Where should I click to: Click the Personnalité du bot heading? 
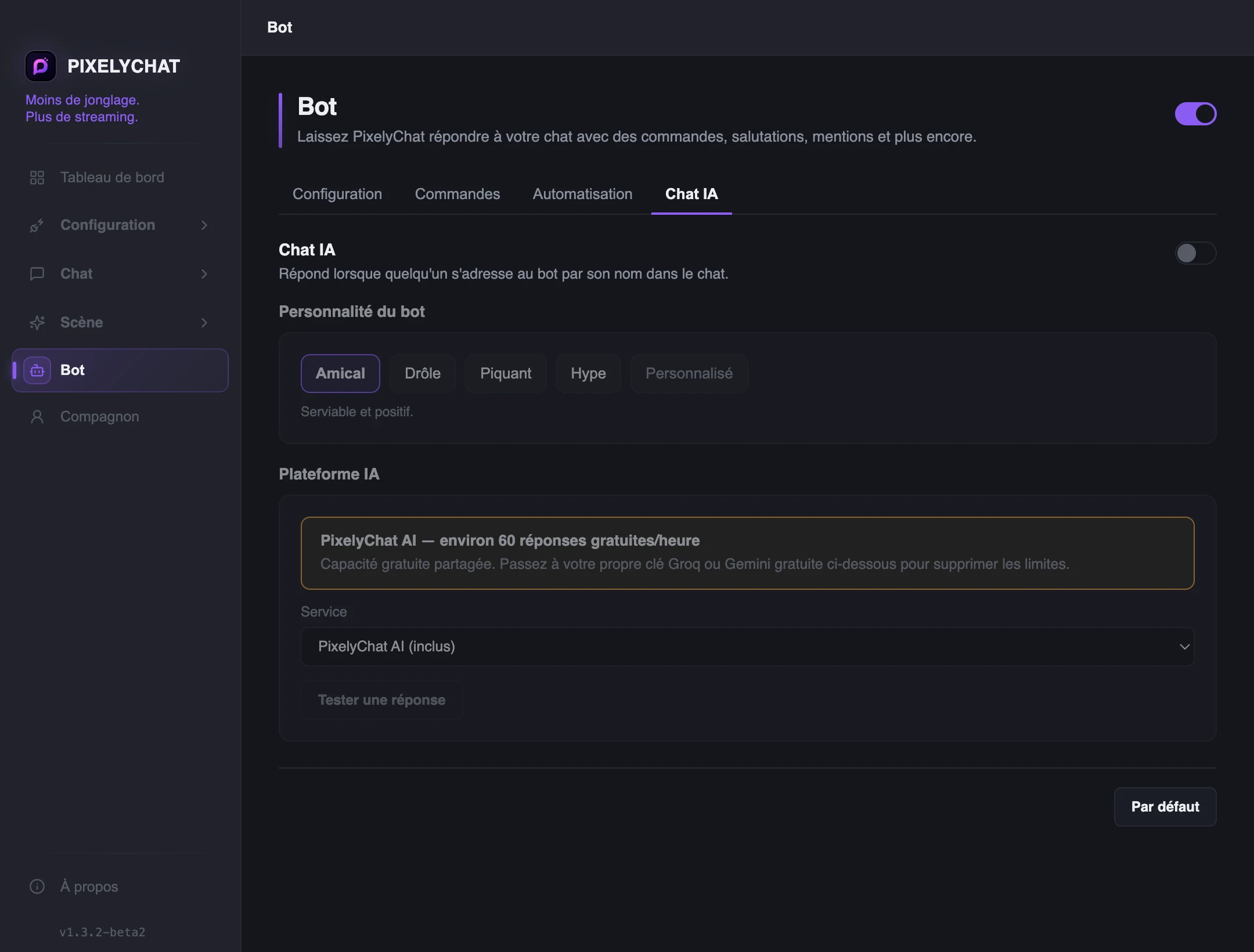point(352,312)
